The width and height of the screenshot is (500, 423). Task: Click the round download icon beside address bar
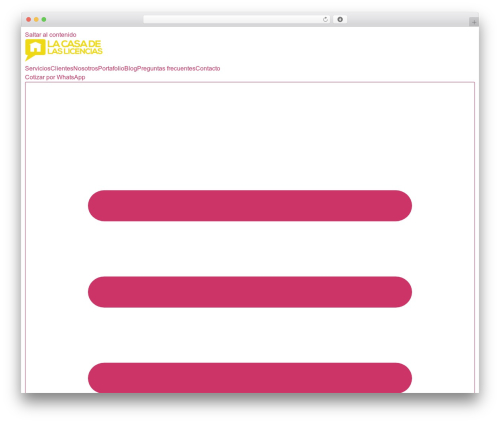[340, 20]
